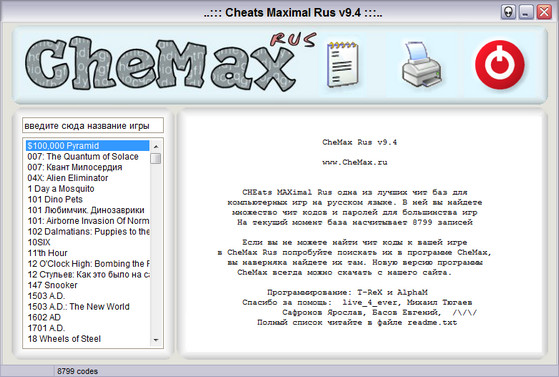559x377 pixels.
Task: Click the www.CheMax.ru website text
Action: click(354, 162)
